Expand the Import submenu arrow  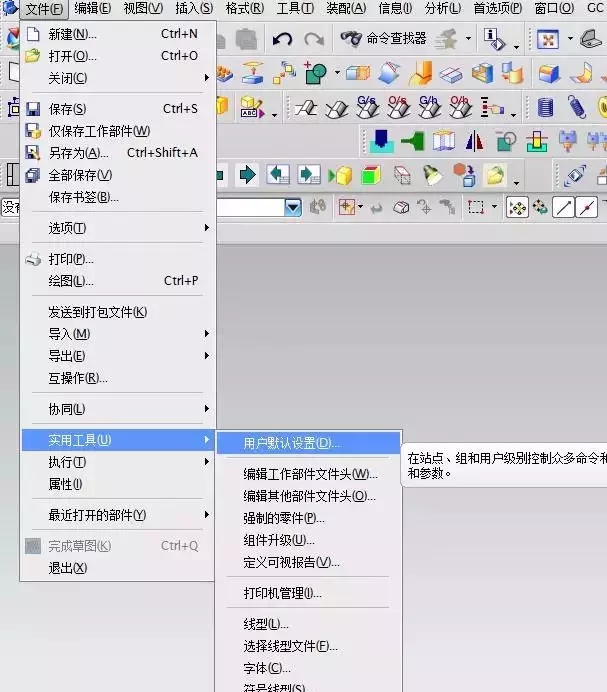[x=207, y=334]
